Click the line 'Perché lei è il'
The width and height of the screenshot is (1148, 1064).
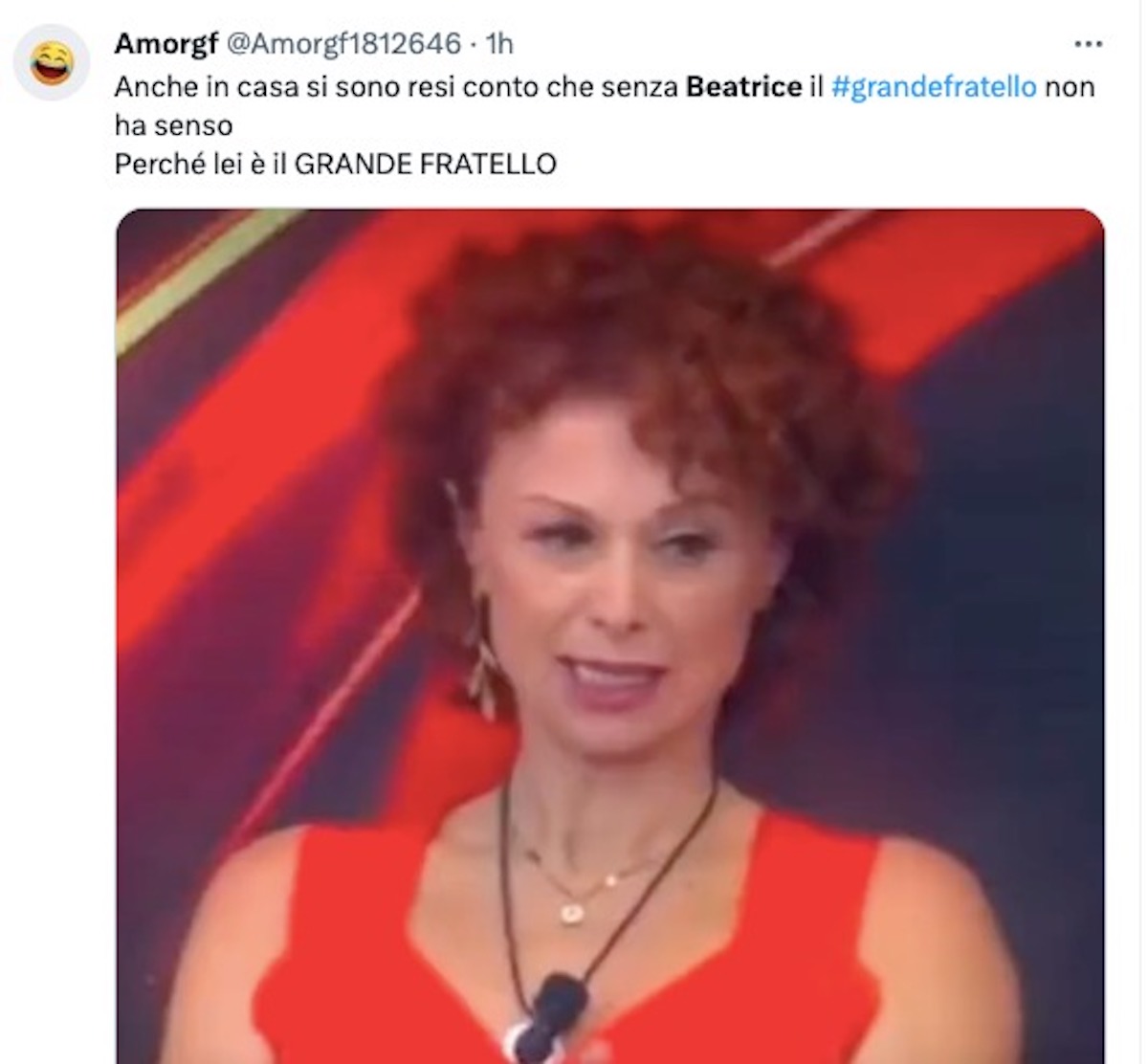[201, 165]
